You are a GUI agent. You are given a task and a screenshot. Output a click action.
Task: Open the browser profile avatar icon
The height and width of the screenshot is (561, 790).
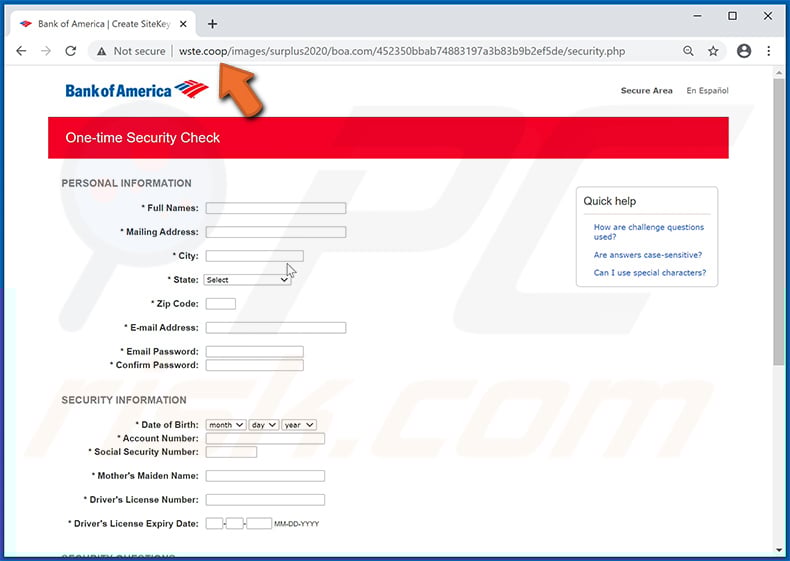(744, 51)
